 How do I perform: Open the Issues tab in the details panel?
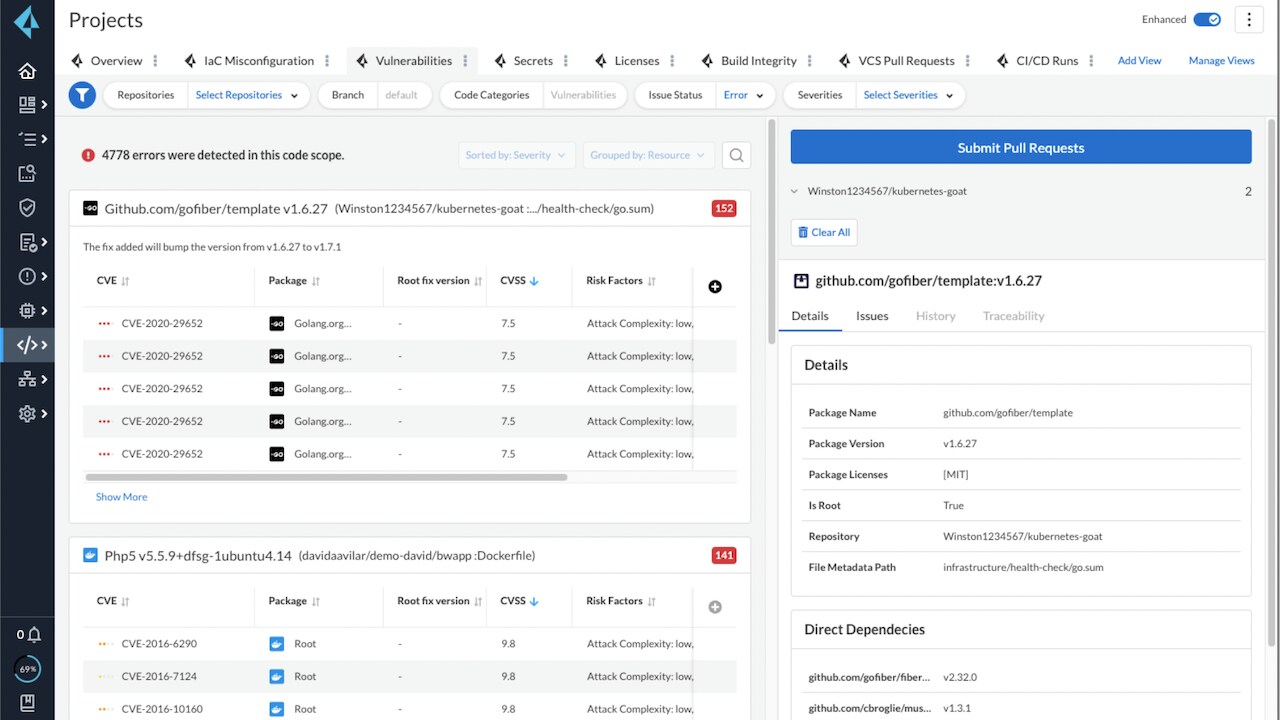coord(872,316)
